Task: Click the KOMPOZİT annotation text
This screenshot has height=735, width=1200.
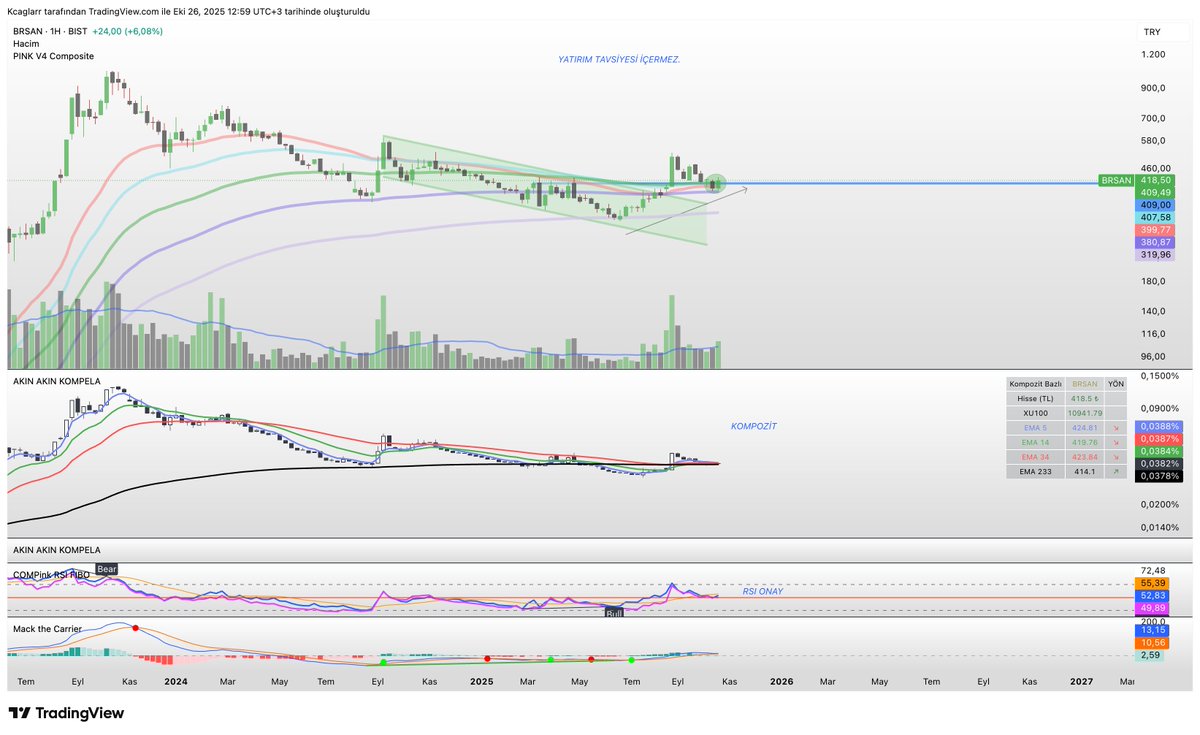Action: [754, 426]
